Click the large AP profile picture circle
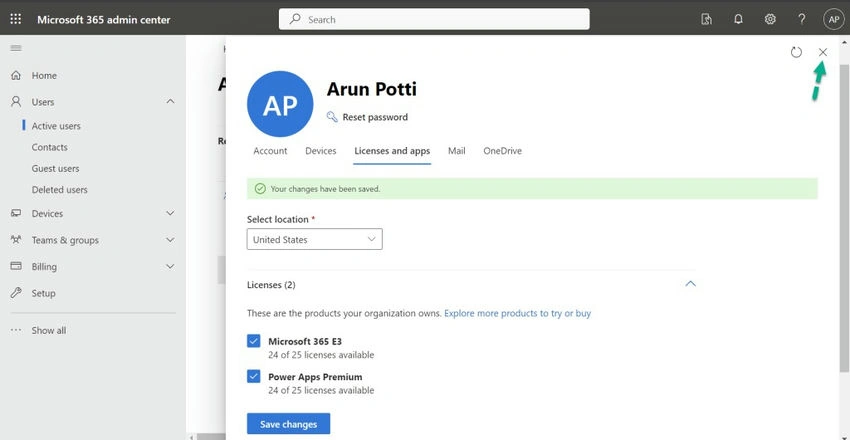 pyautogui.click(x=280, y=104)
